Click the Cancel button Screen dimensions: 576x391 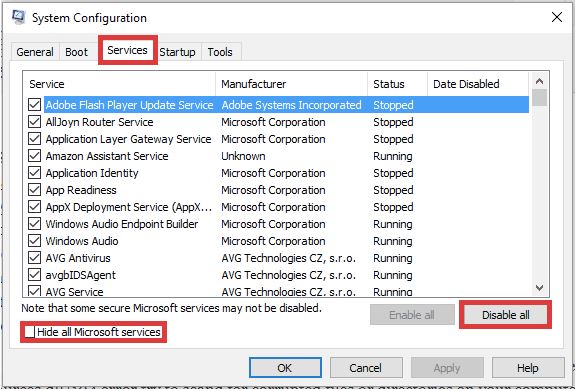pyautogui.click(x=366, y=368)
